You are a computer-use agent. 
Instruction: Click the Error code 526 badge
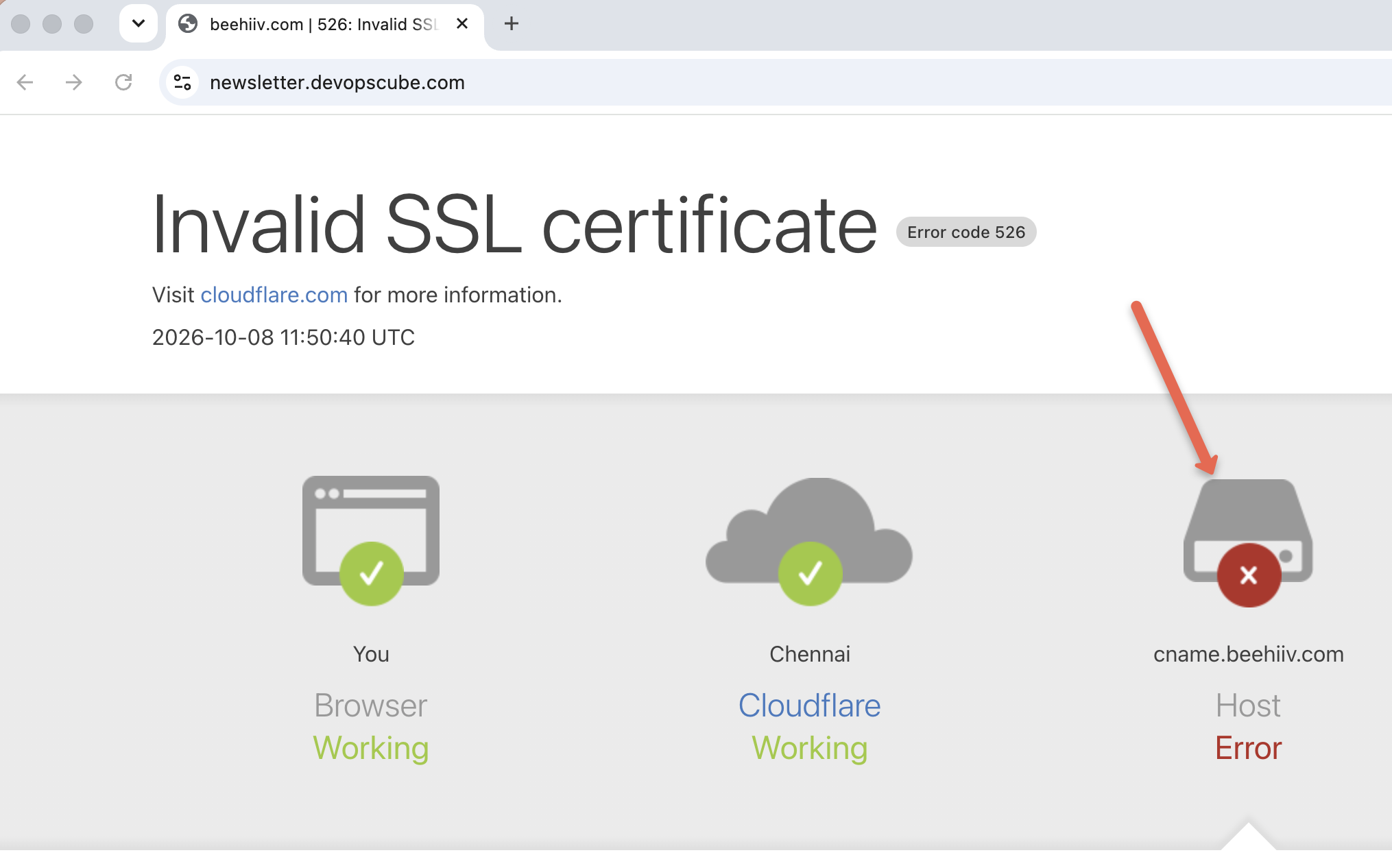click(966, 232)
